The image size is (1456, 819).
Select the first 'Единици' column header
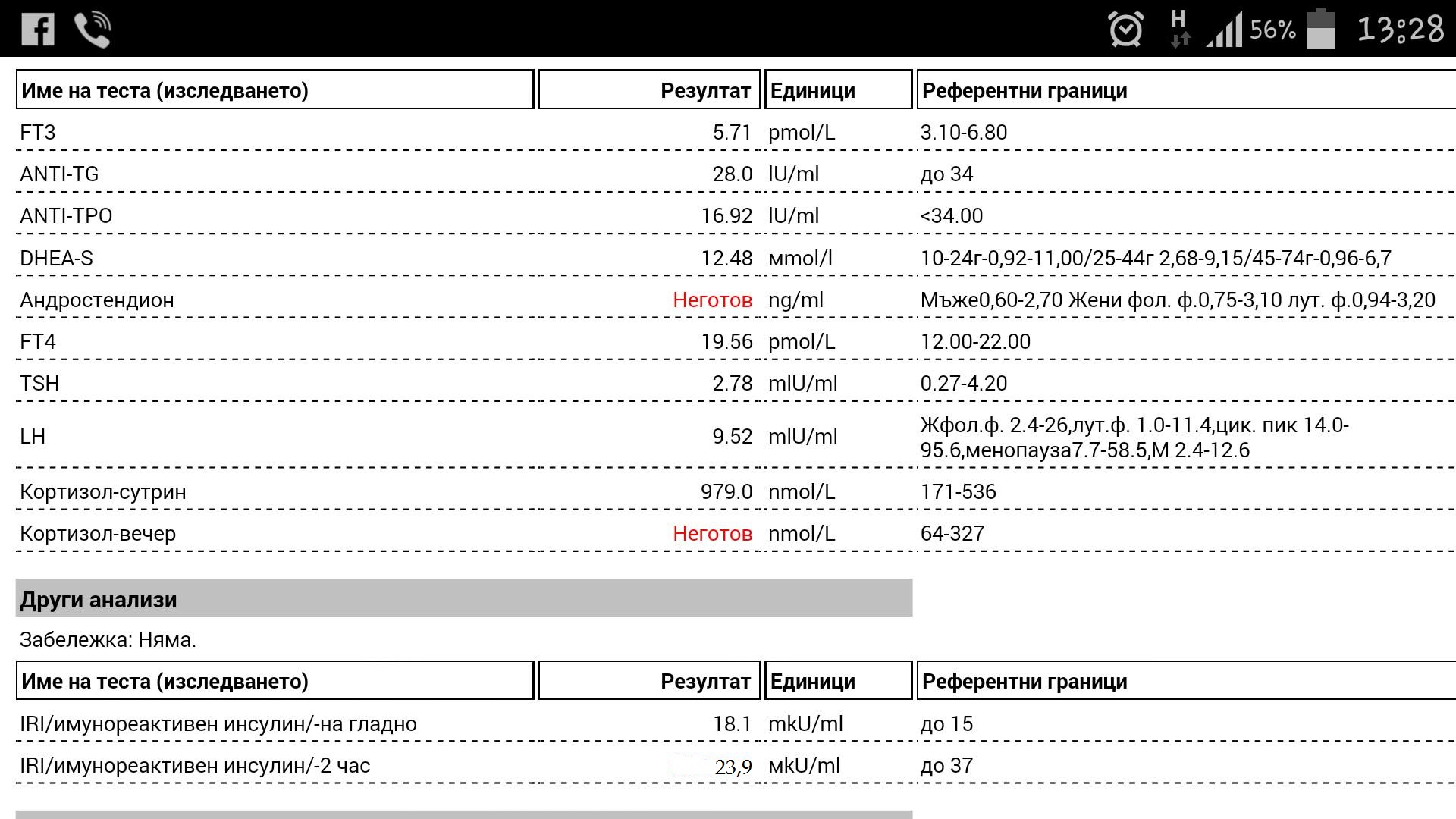[838, 90]
